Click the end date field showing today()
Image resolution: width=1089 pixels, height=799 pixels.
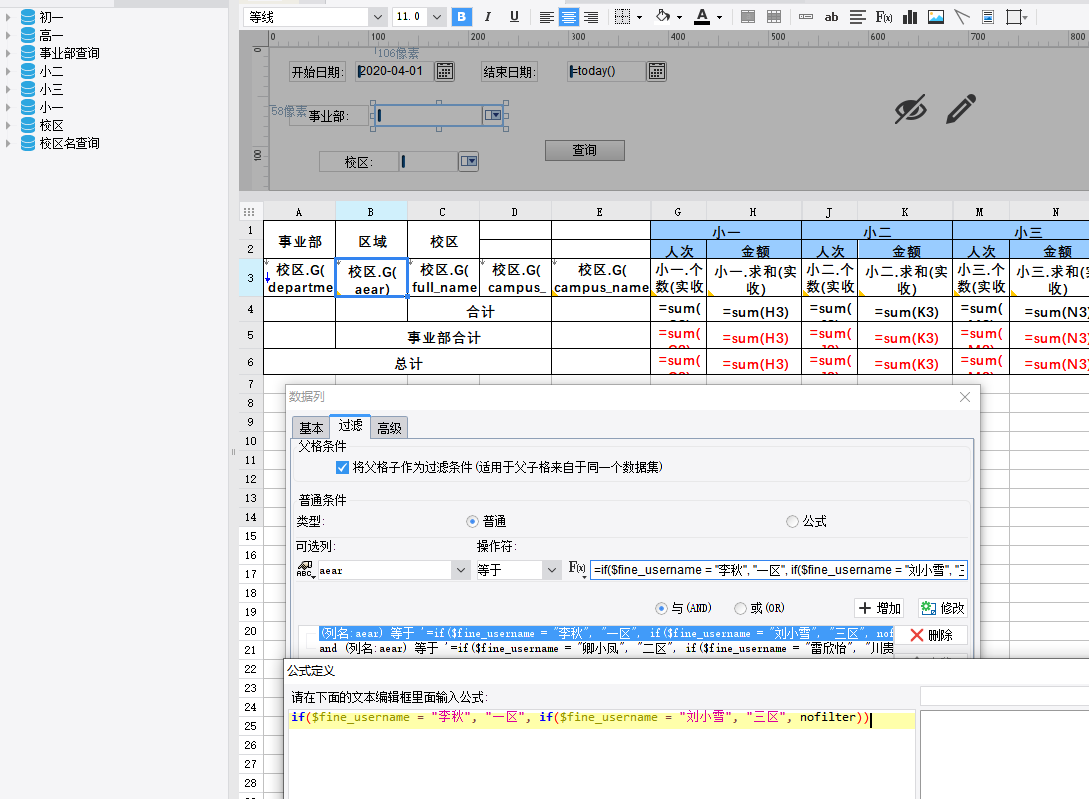[606, 71]
